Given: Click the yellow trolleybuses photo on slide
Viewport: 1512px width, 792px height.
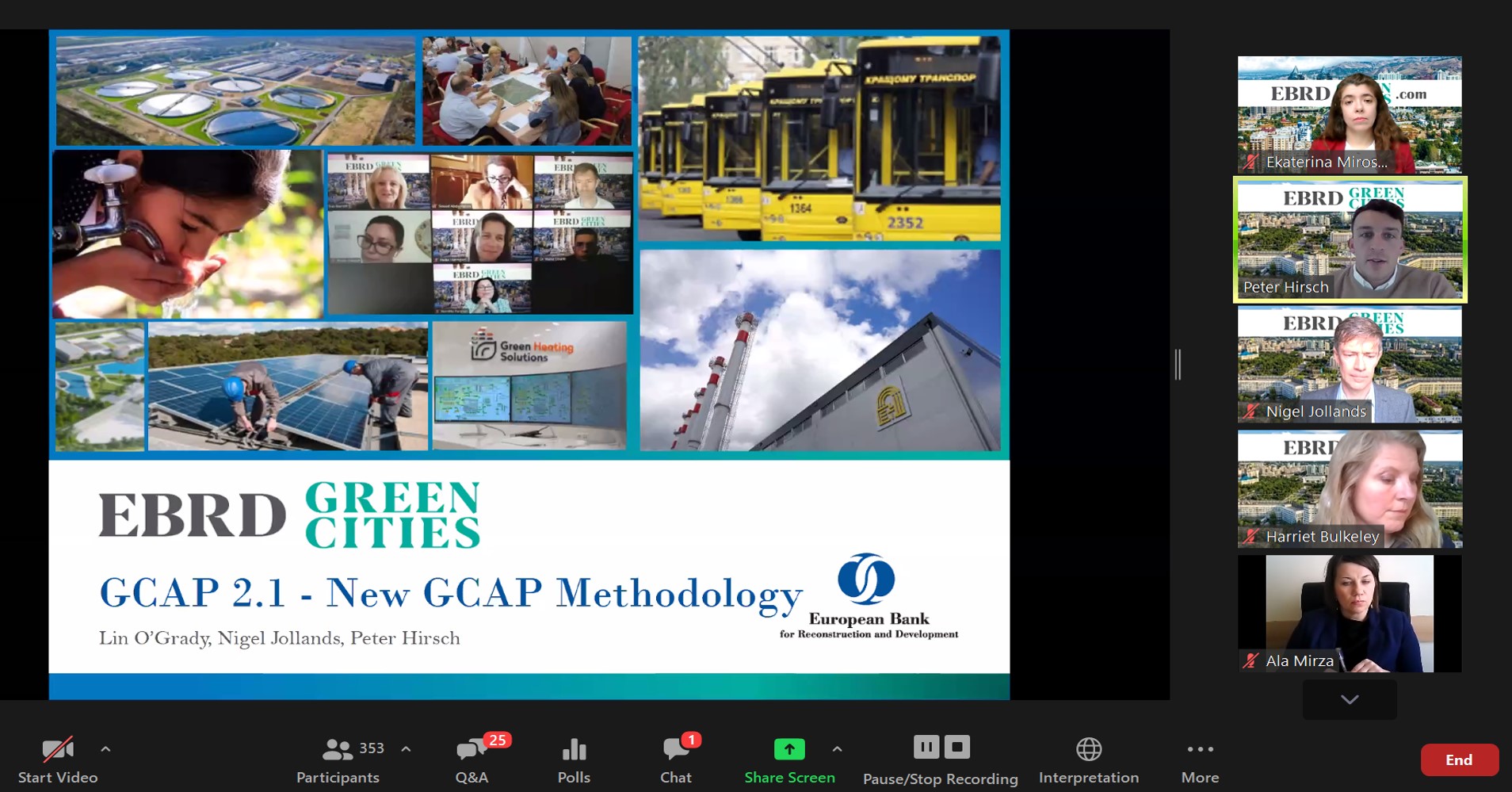Looking at the screenshot, I should [x=819, y=139].
